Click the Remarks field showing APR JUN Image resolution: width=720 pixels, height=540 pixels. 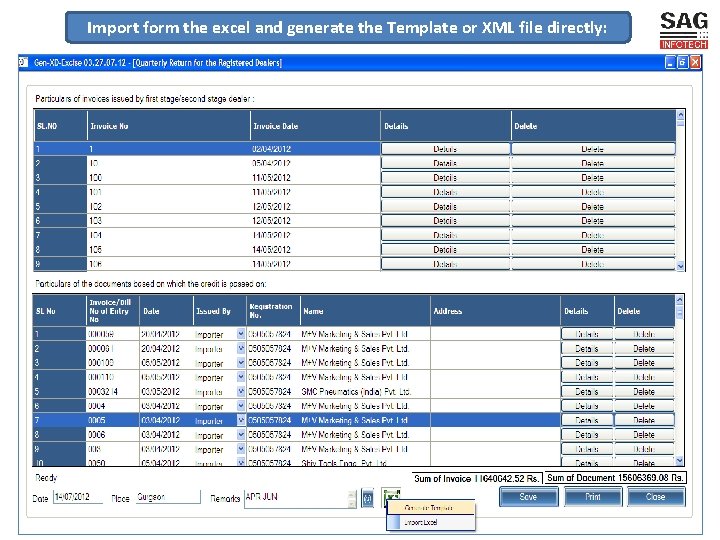click(297, 499)
